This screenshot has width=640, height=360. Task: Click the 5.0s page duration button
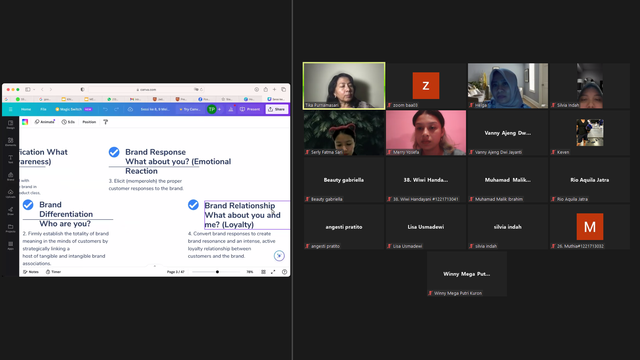click(x=68, y=122)
